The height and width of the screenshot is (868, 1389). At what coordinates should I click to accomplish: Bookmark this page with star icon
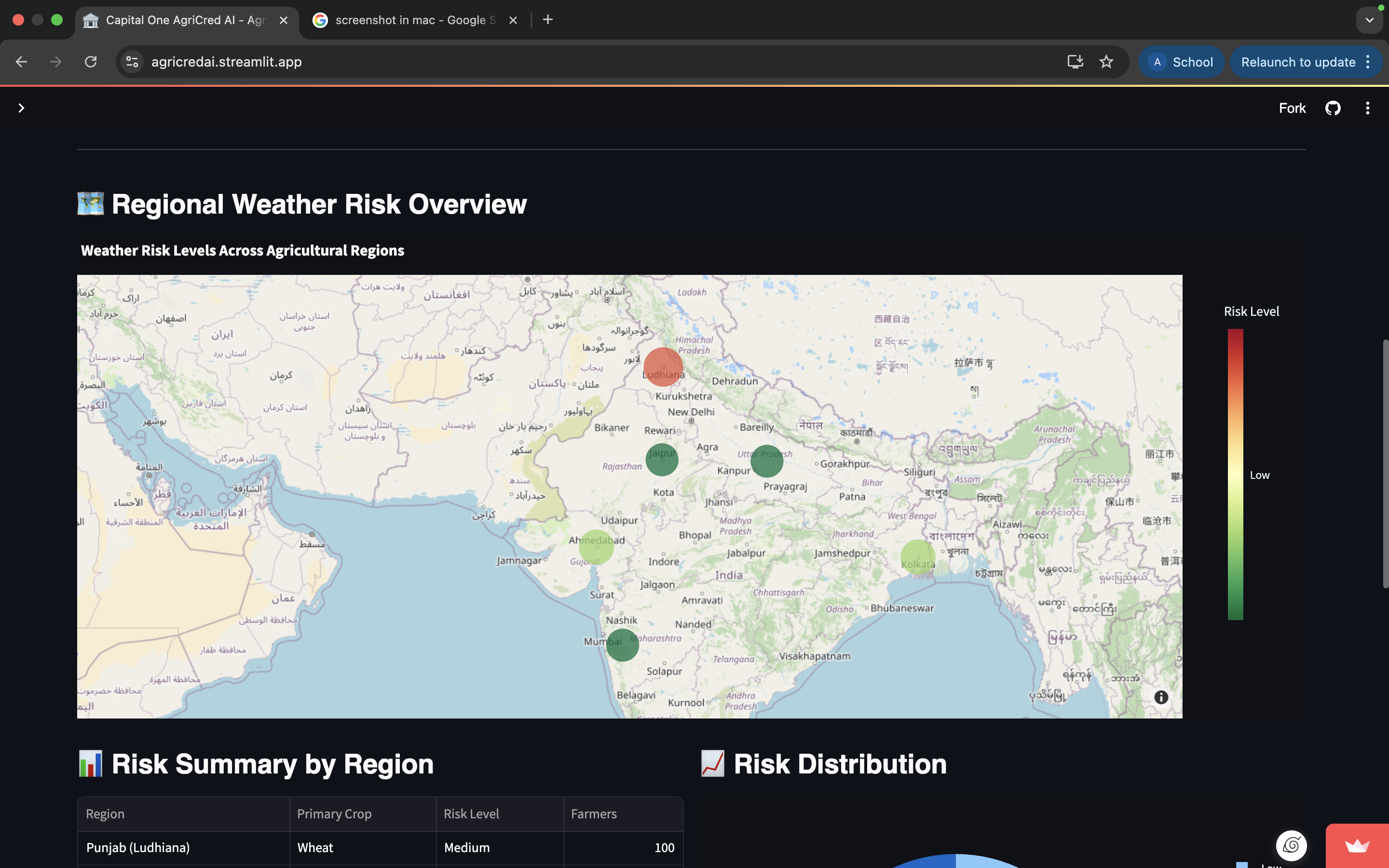pos(1106,62)
